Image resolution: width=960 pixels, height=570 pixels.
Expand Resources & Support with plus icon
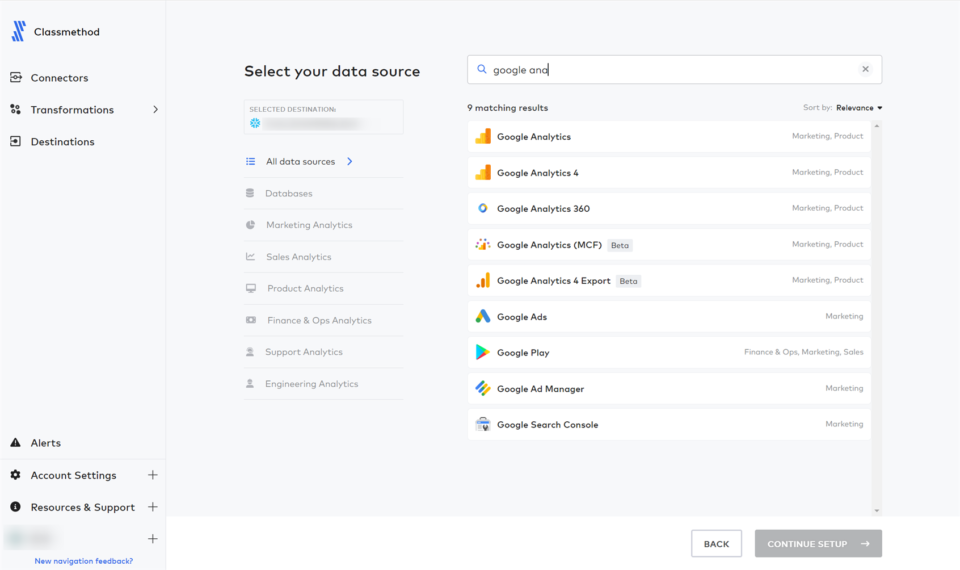pos(153,508)
